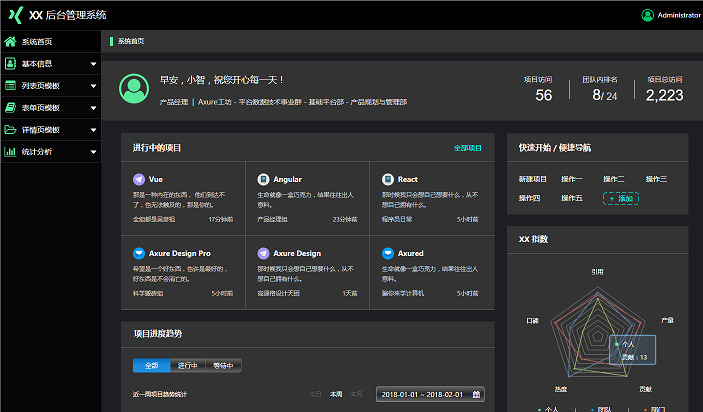Click the 产品经理组 team name
Viewport: 703px width, 412px height.
(x=272, y=220)
